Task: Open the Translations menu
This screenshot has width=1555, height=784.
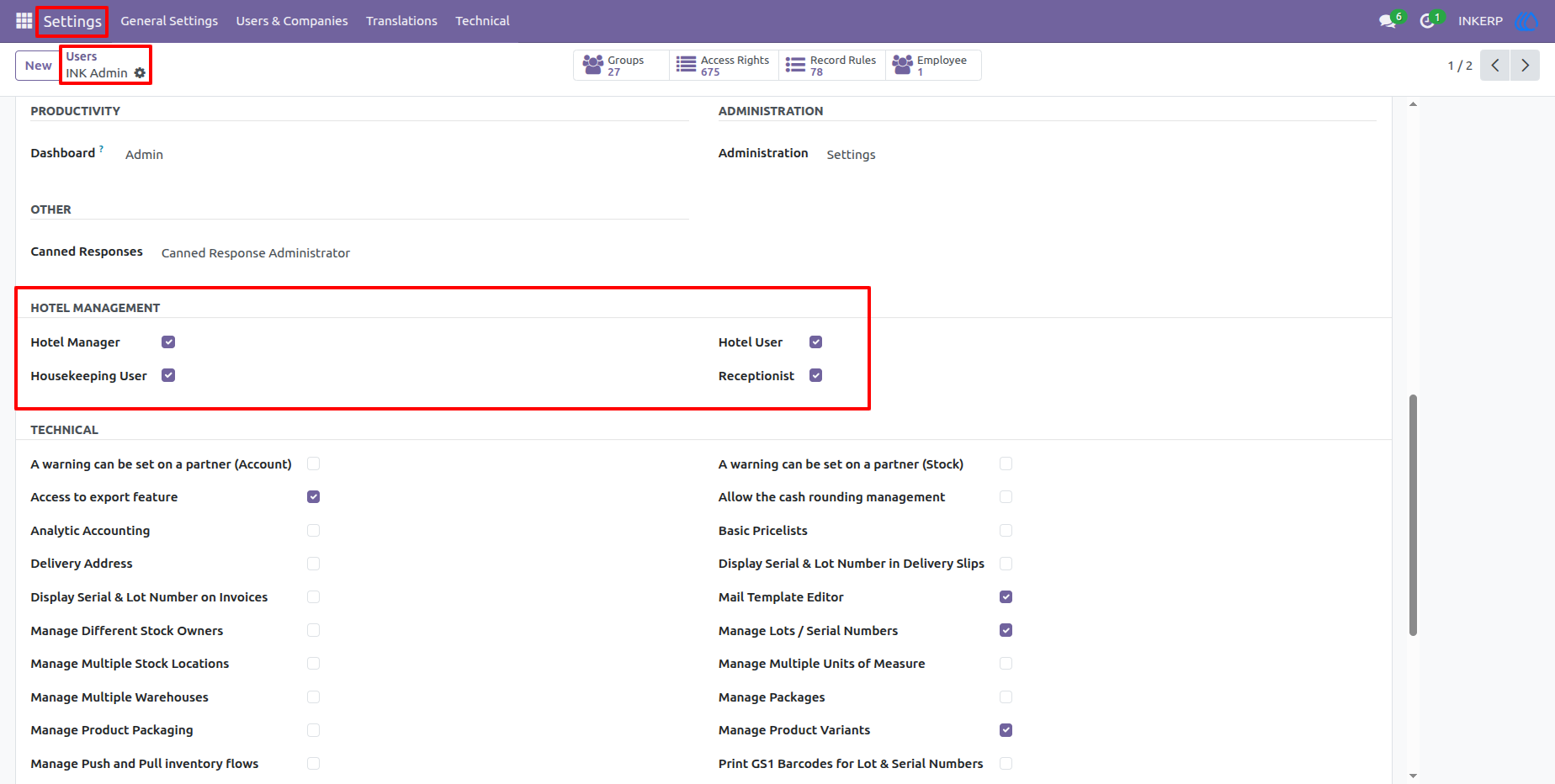Action: pyautogui.click(x=401, y=21)
